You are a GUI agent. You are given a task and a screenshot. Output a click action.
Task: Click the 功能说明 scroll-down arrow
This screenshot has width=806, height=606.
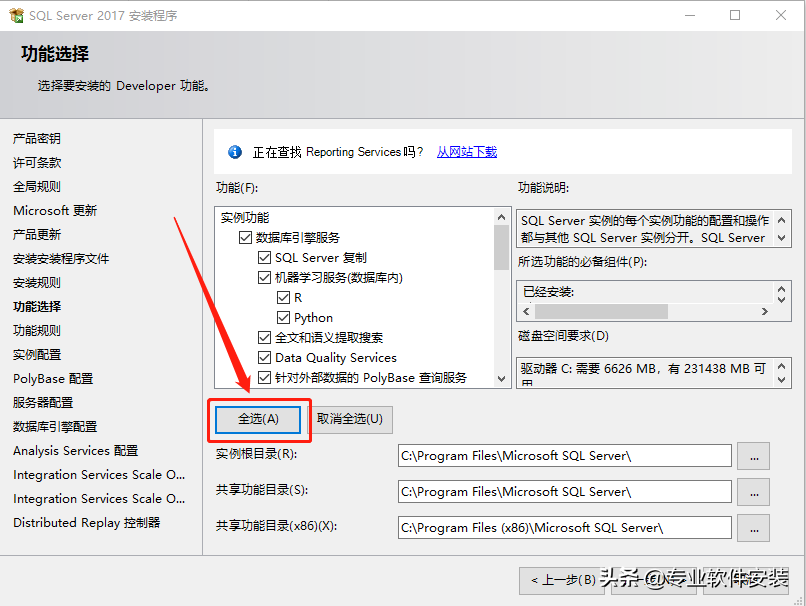[781, 238]
